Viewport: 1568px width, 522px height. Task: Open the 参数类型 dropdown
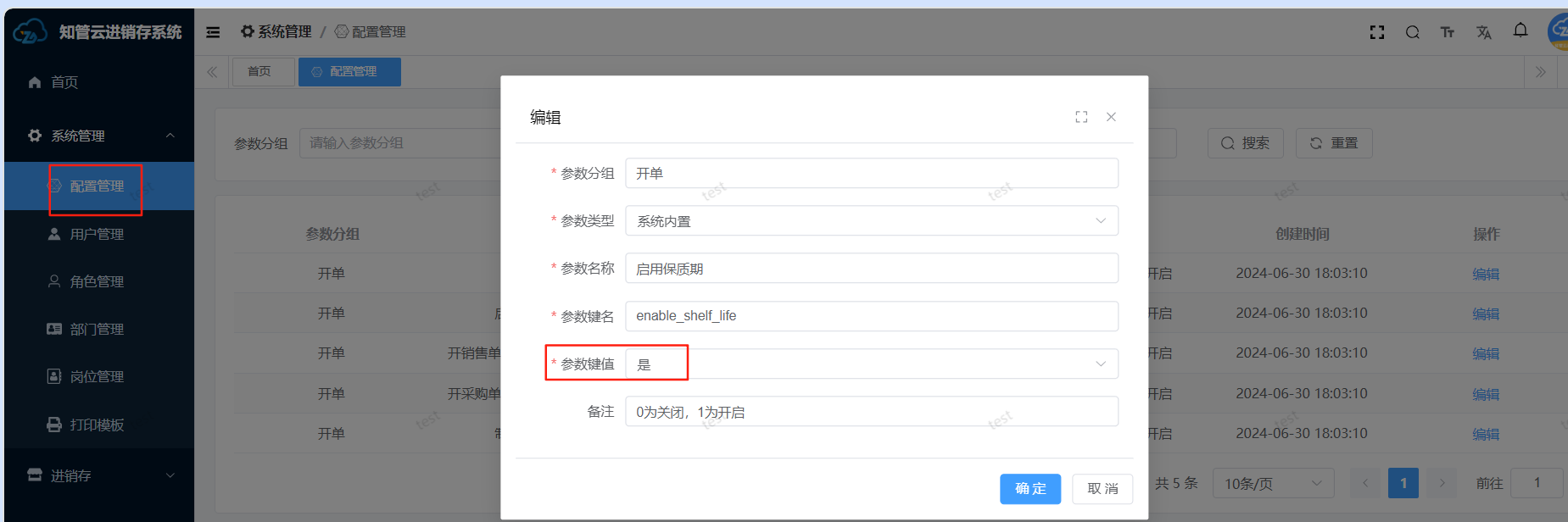pyautogui.click(x=871, y=221)
